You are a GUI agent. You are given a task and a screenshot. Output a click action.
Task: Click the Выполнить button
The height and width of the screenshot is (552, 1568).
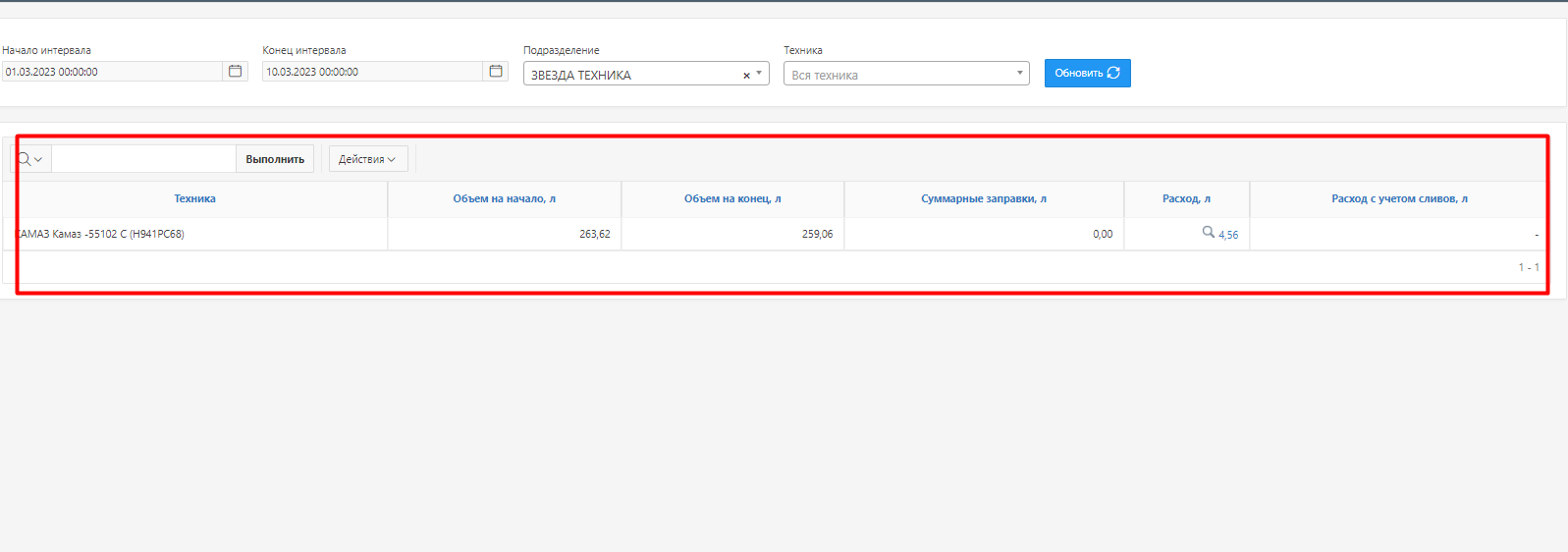(275, 159)
